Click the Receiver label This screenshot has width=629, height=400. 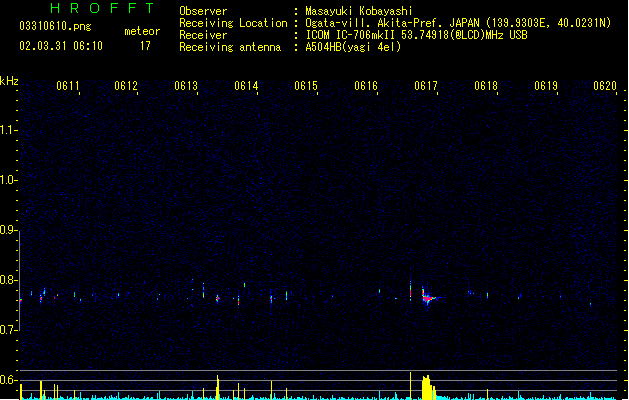pyautogui.click(x=203, y=35)
